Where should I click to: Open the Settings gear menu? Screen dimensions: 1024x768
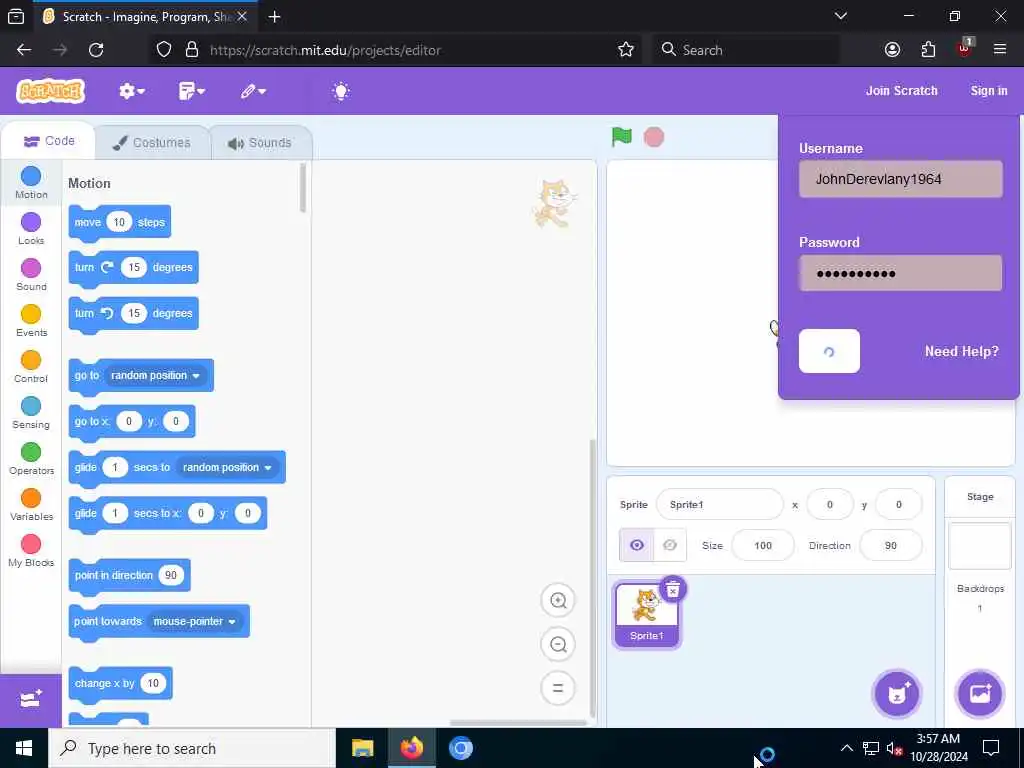coord(131,91)
